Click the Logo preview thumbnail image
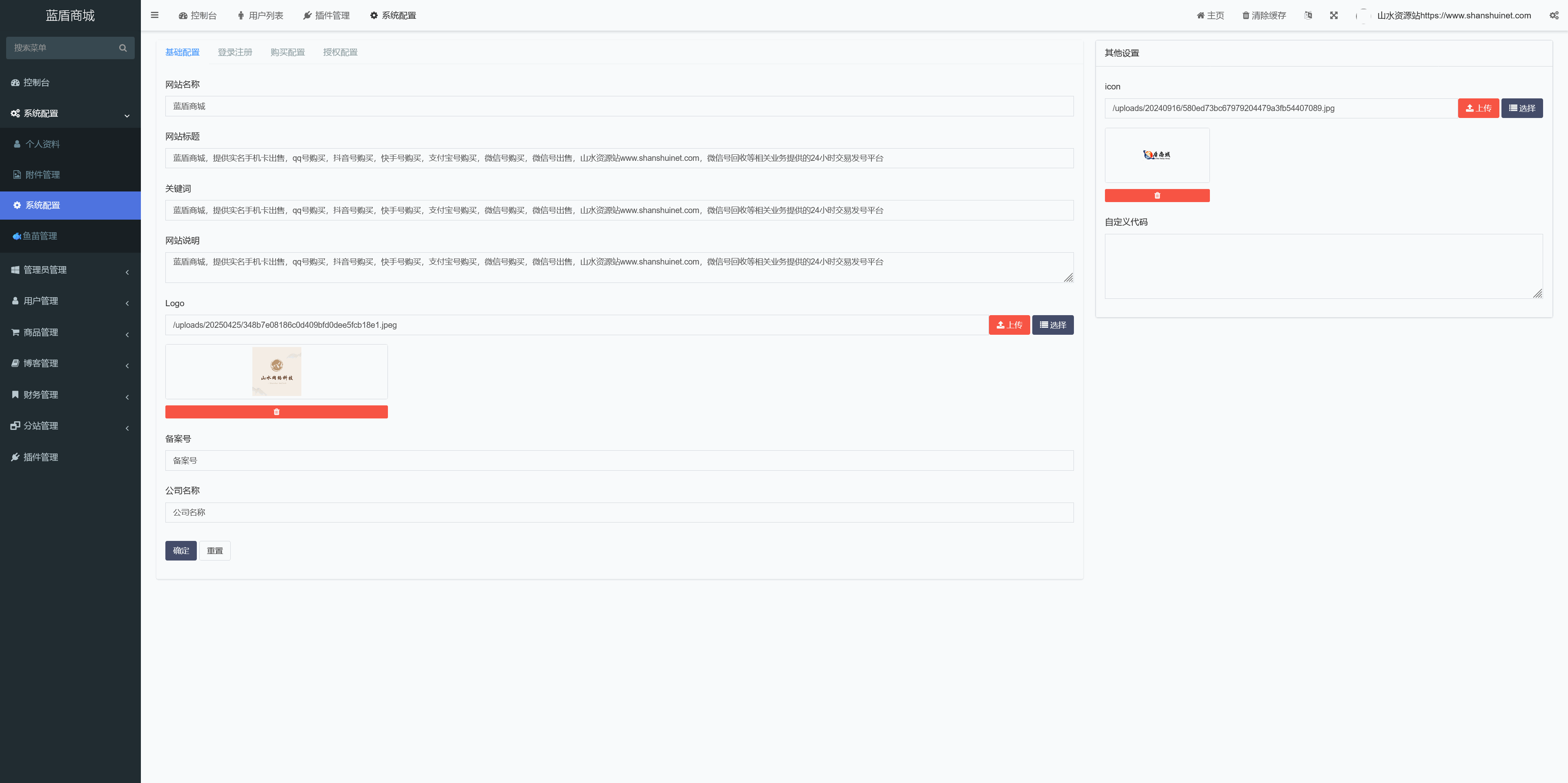Screen dimensions: 1568x783 coord(276,371)
